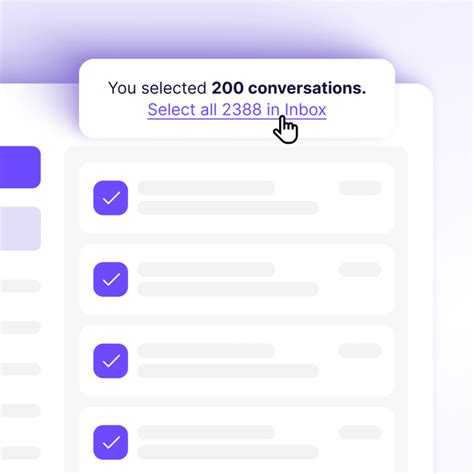Deselect the third conversation checkbox
The width and height of the screenshot is (474, 474).
tap(110, 361)
